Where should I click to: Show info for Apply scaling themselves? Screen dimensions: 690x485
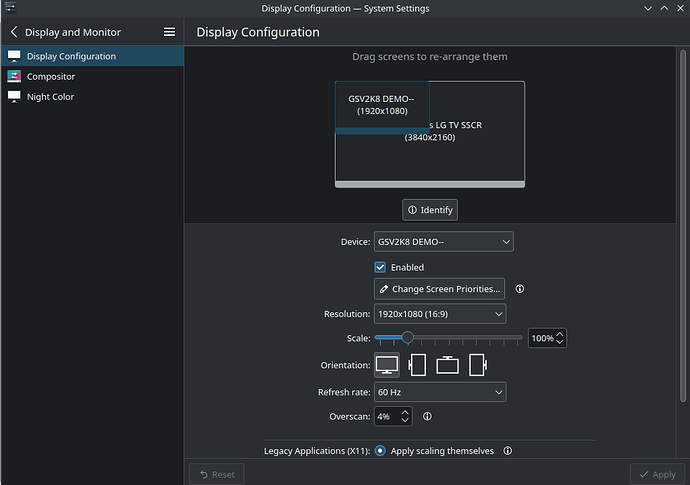[507, 451]
